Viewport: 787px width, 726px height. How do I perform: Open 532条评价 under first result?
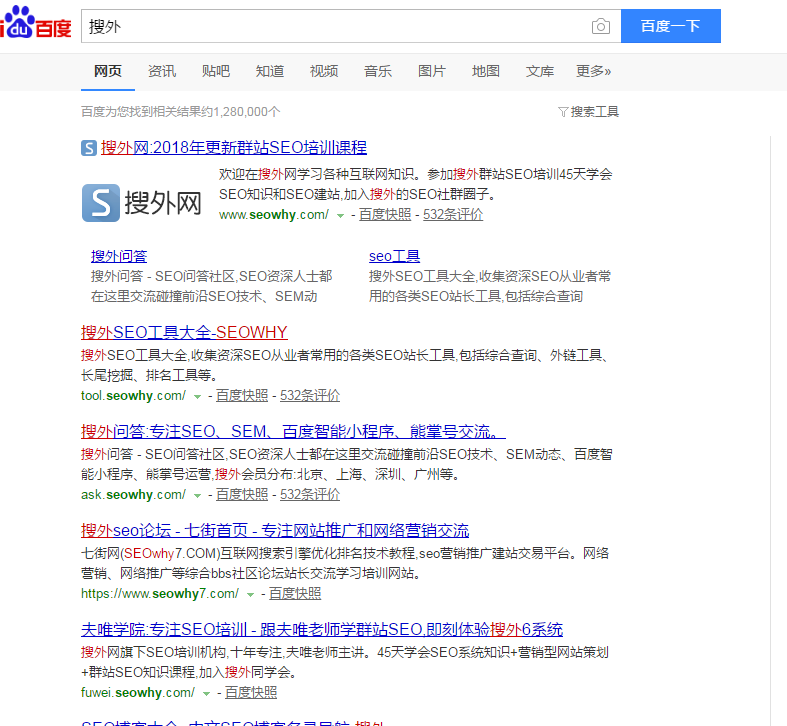(x=453, y=214)
